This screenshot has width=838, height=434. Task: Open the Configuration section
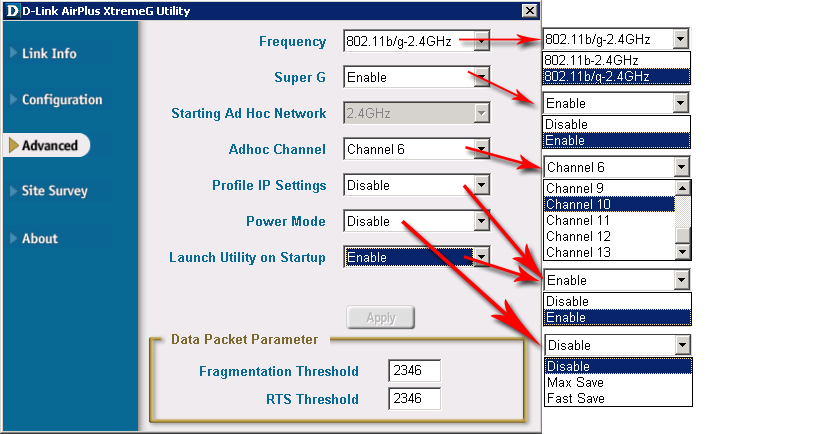(61, 99)
